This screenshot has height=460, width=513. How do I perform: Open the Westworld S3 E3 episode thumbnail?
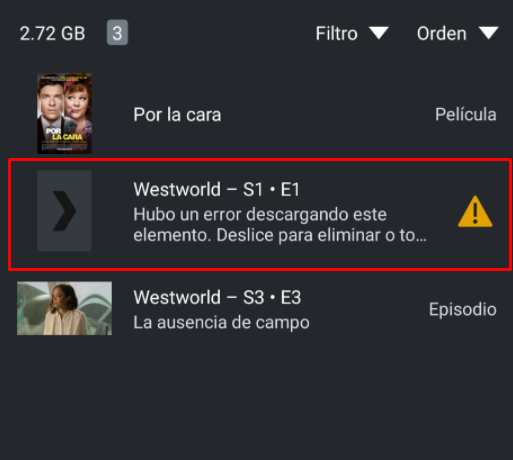64,308
